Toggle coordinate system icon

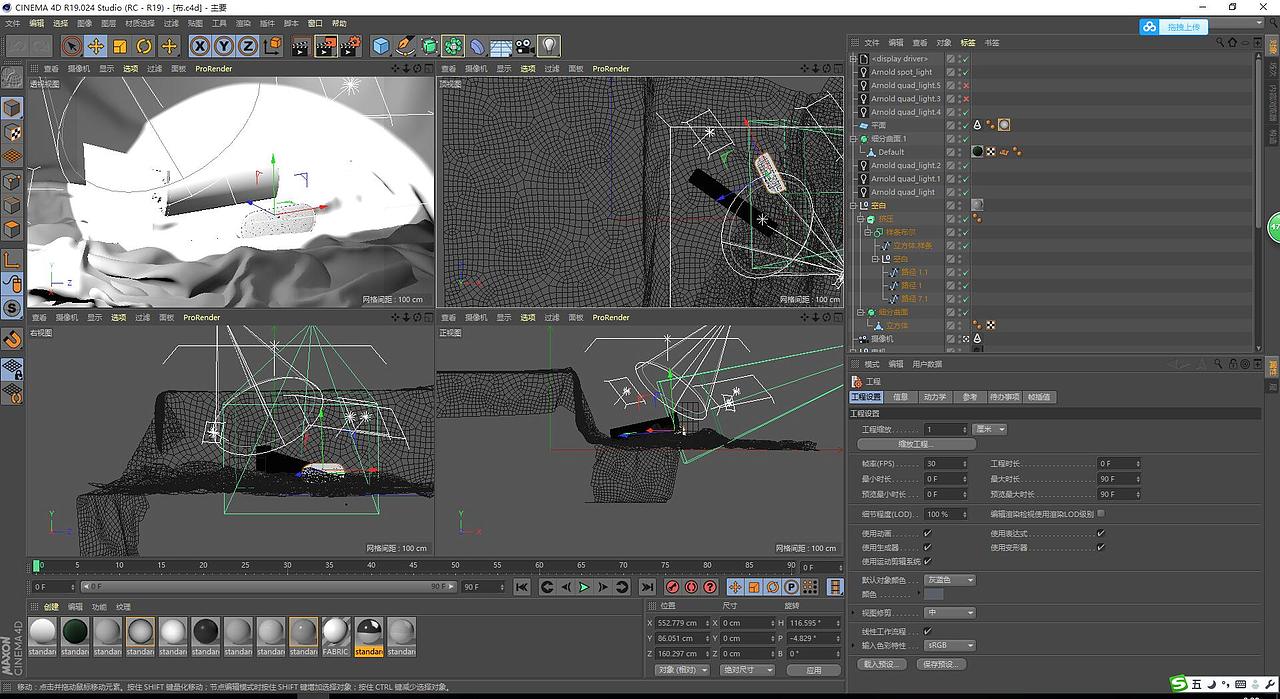(273, 46)
